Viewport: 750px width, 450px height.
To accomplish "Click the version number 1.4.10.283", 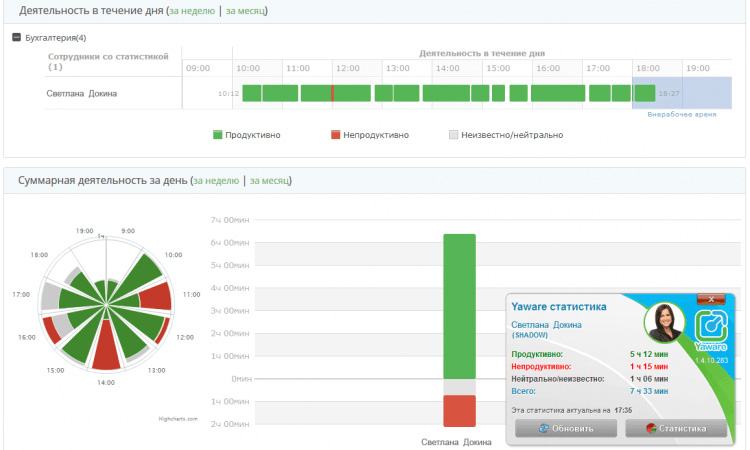I will pyautogui.click(x=711, y=360).
